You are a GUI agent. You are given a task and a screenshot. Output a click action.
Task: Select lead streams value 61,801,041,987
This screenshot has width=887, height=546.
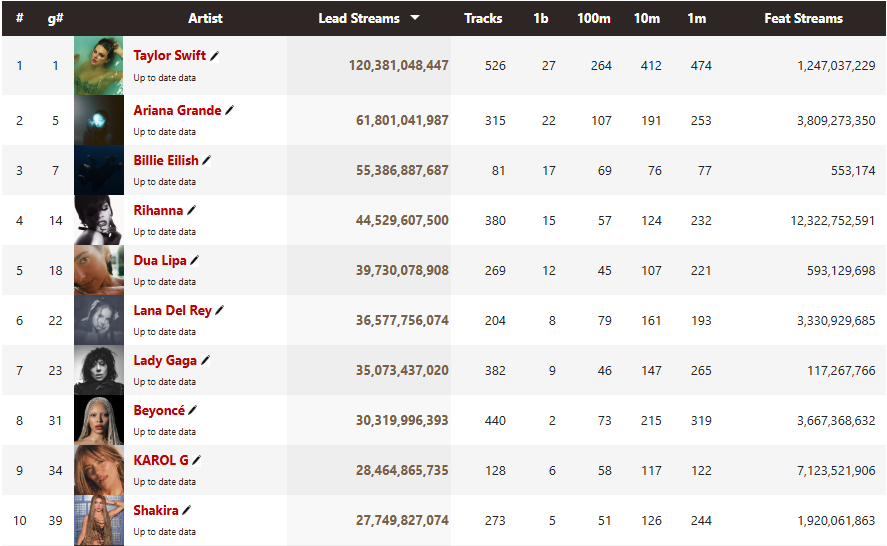tap(402, 121)
